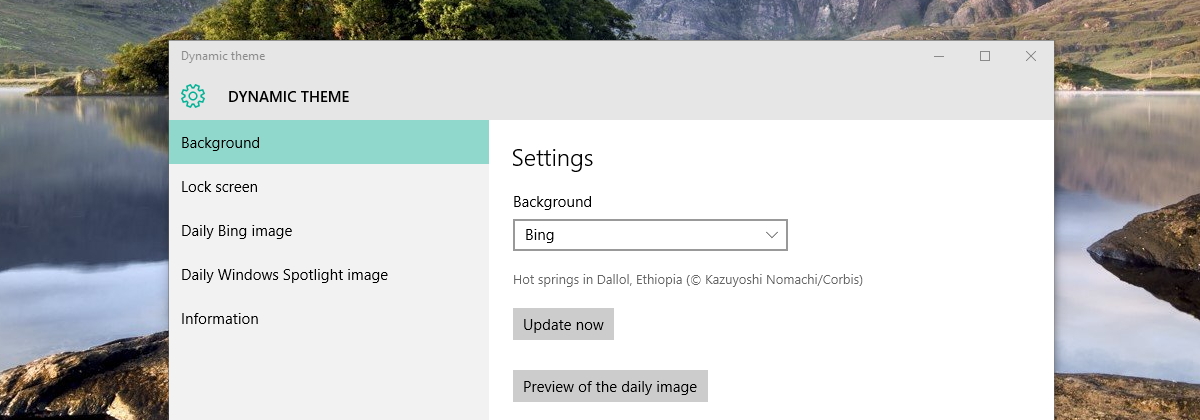The height and width of the screenshot is (420, 1200).
Task: Click the Settings heading
Action: [552, 158]
